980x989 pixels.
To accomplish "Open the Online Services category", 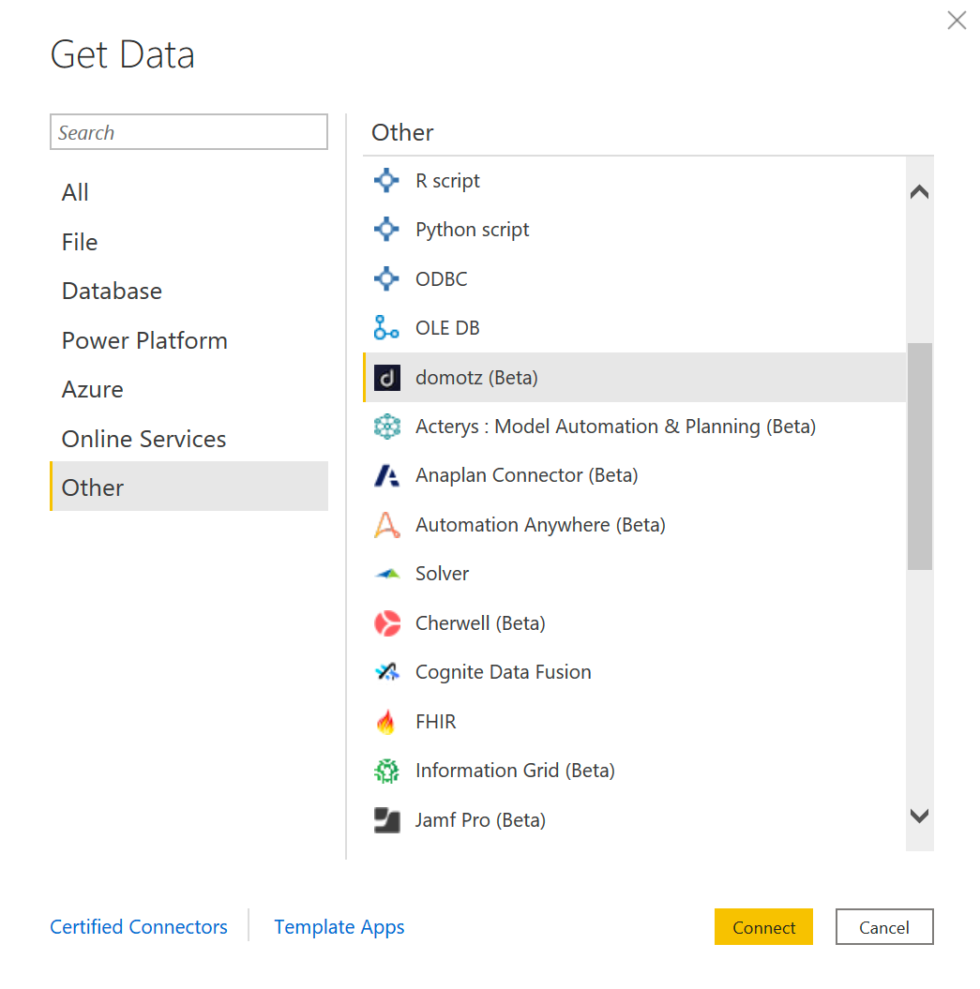I will click(x=144, y=438).
